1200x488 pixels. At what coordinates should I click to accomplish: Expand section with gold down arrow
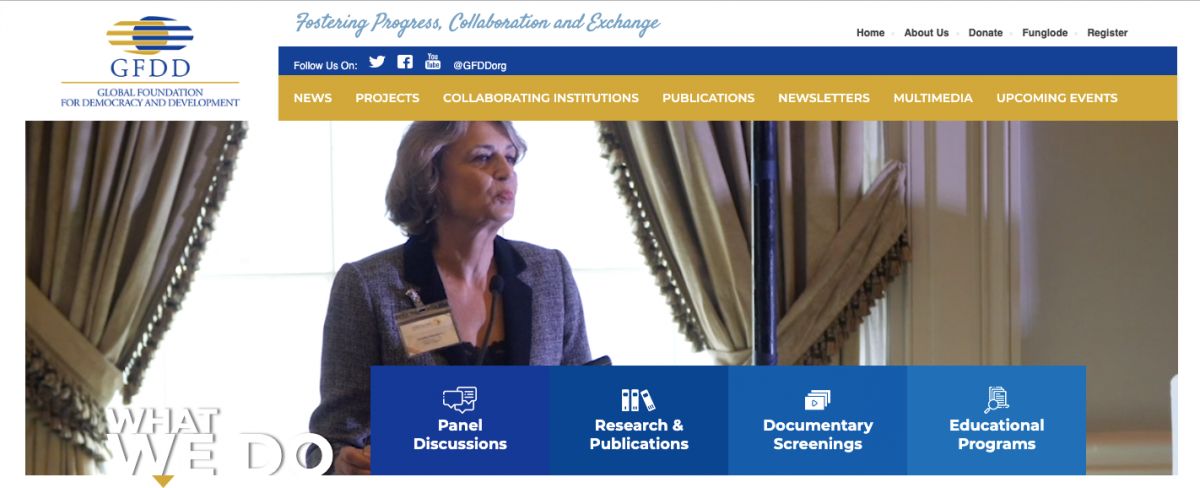[163, 481]
